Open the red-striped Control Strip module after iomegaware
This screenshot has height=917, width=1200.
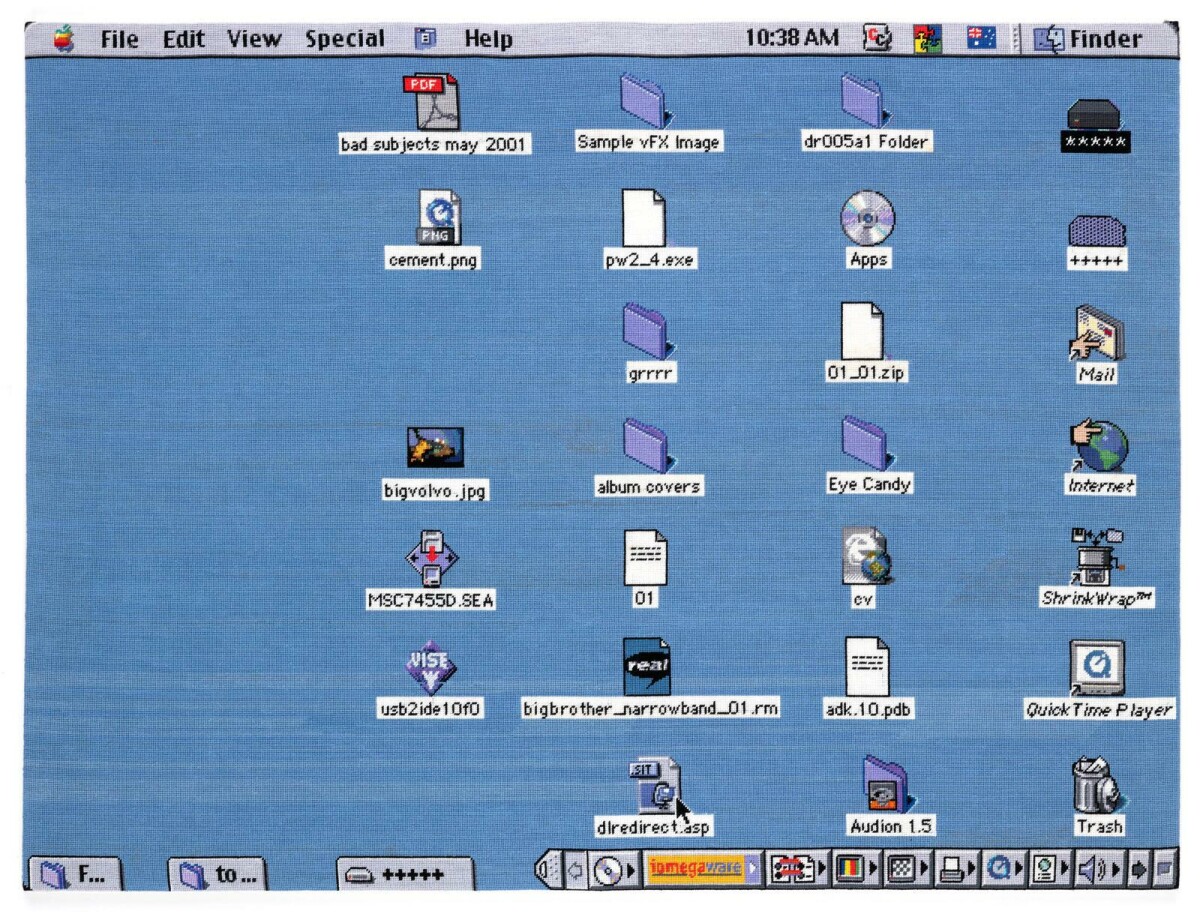[x=797, y=870]
